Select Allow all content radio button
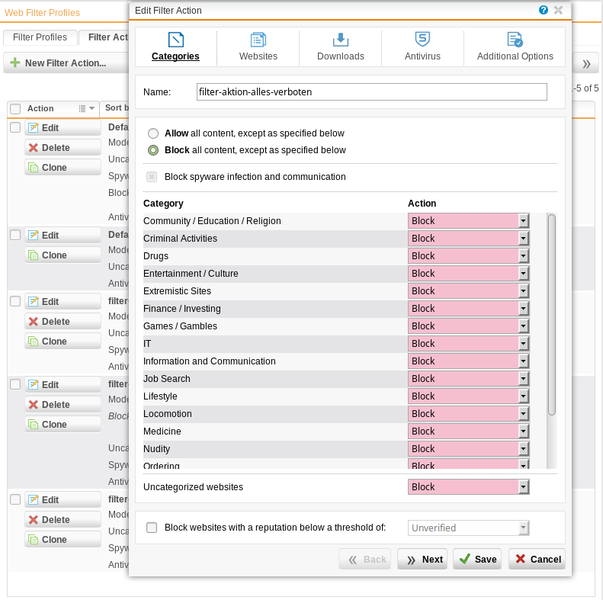 (x=153, y=133)
